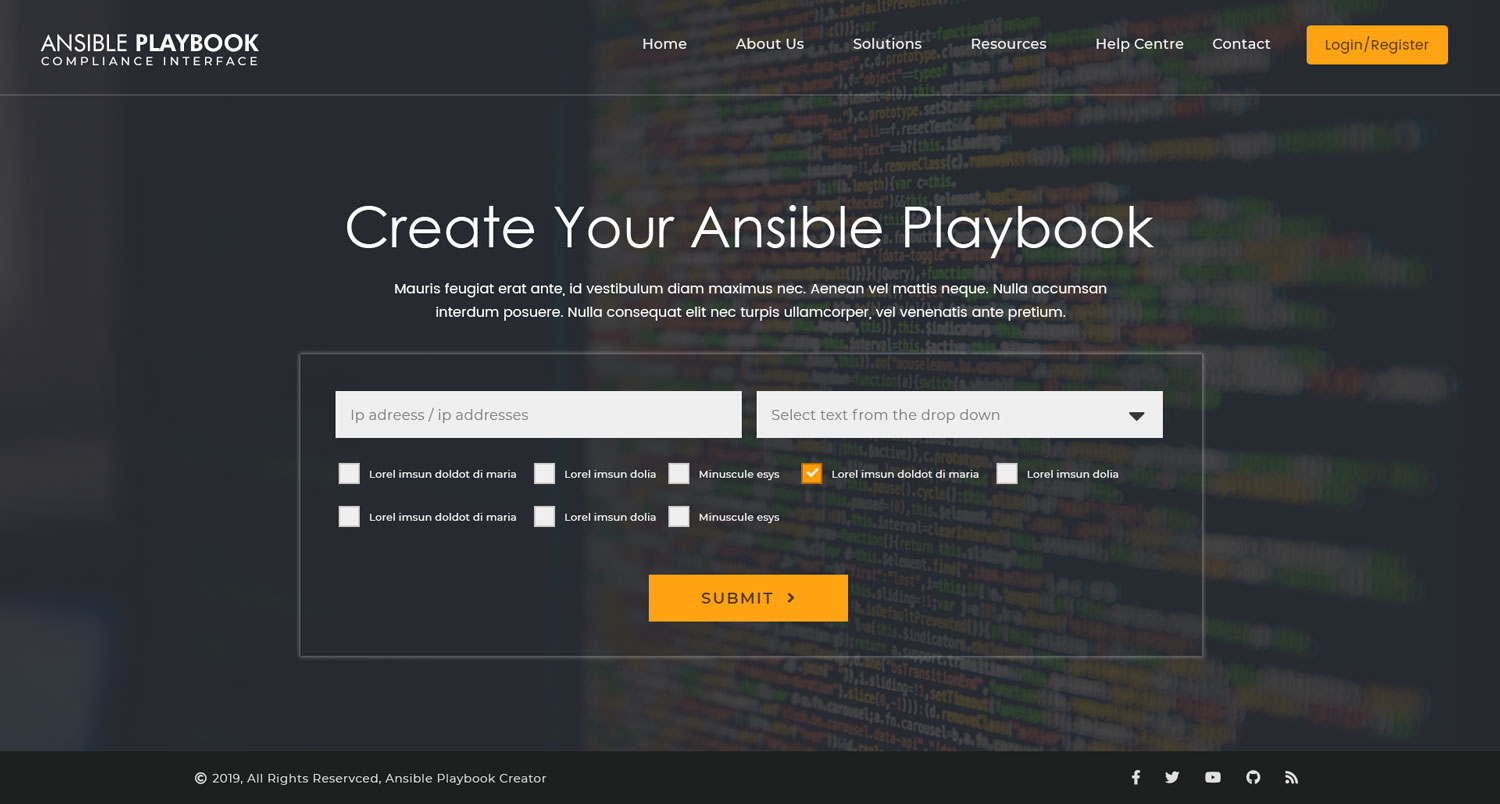Uncheck the orange checked 'Lorel imsun doldot di maria' box
Image resolution: width=1500 pixels, height=804 pixels.
(x=812, y=474)
